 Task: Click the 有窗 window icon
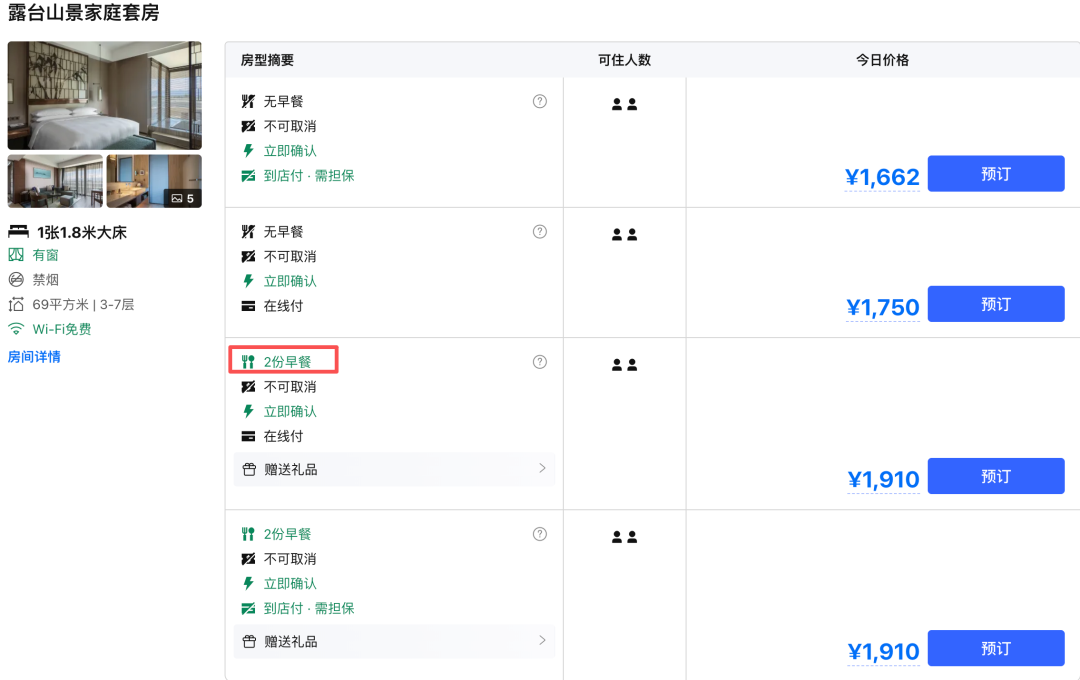[x=16, y=255]
